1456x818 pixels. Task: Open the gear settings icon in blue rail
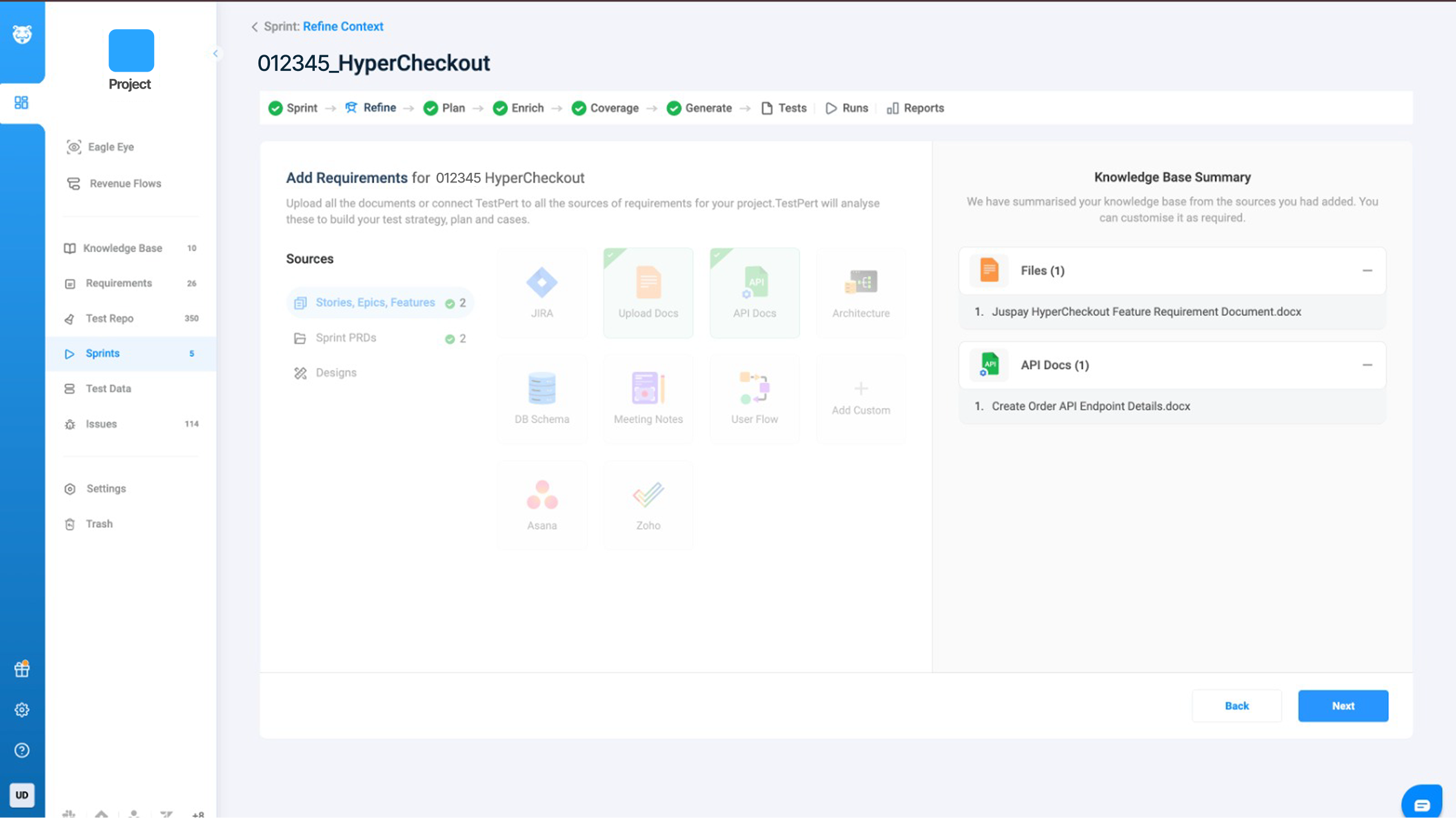(22, 709)
